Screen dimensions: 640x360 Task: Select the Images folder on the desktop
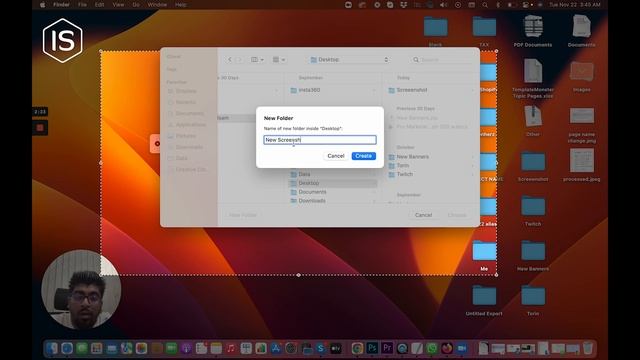click(582, 76)
